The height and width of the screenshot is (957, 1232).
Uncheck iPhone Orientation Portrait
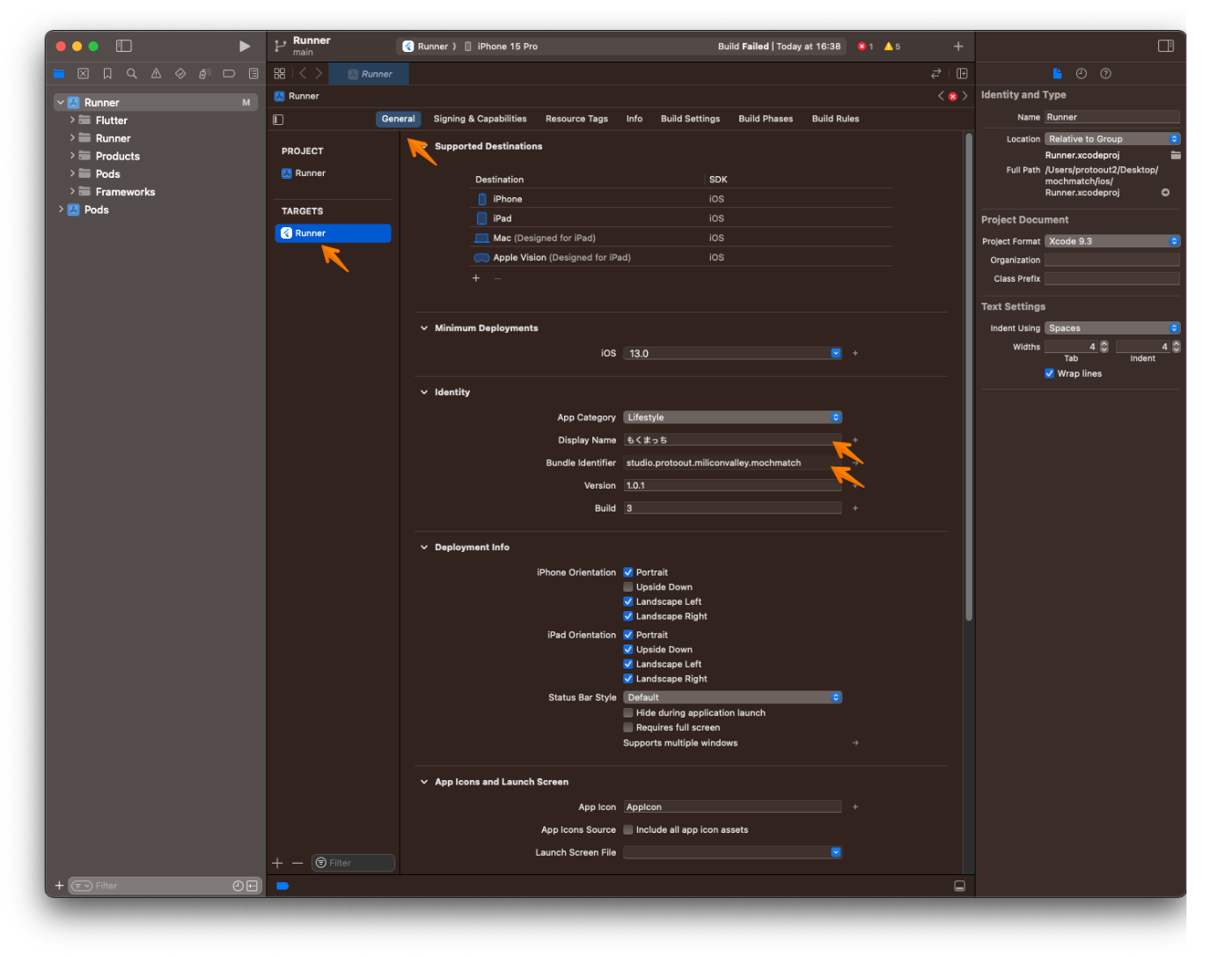[628, 572]
